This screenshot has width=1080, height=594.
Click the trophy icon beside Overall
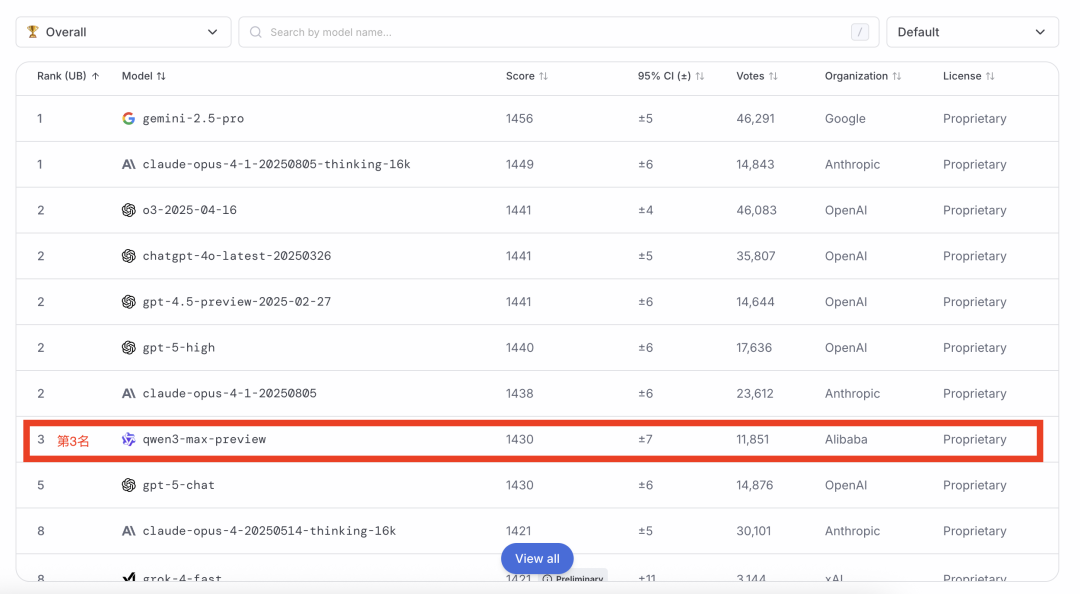32,32
